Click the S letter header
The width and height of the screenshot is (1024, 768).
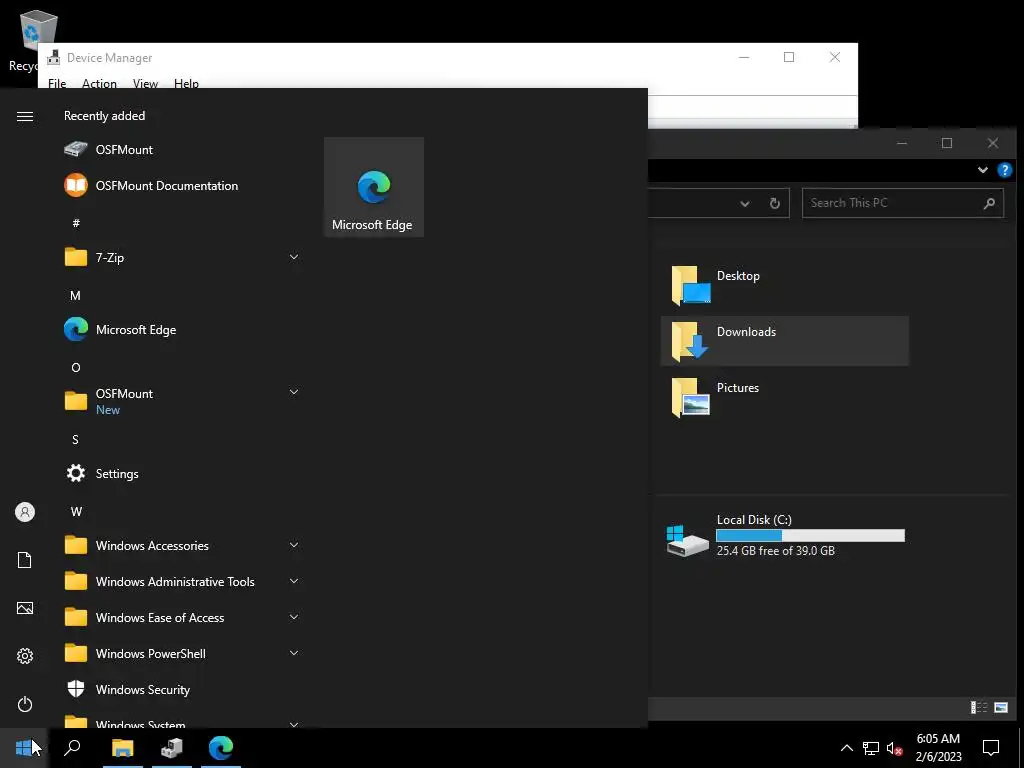tap(75, 440)
